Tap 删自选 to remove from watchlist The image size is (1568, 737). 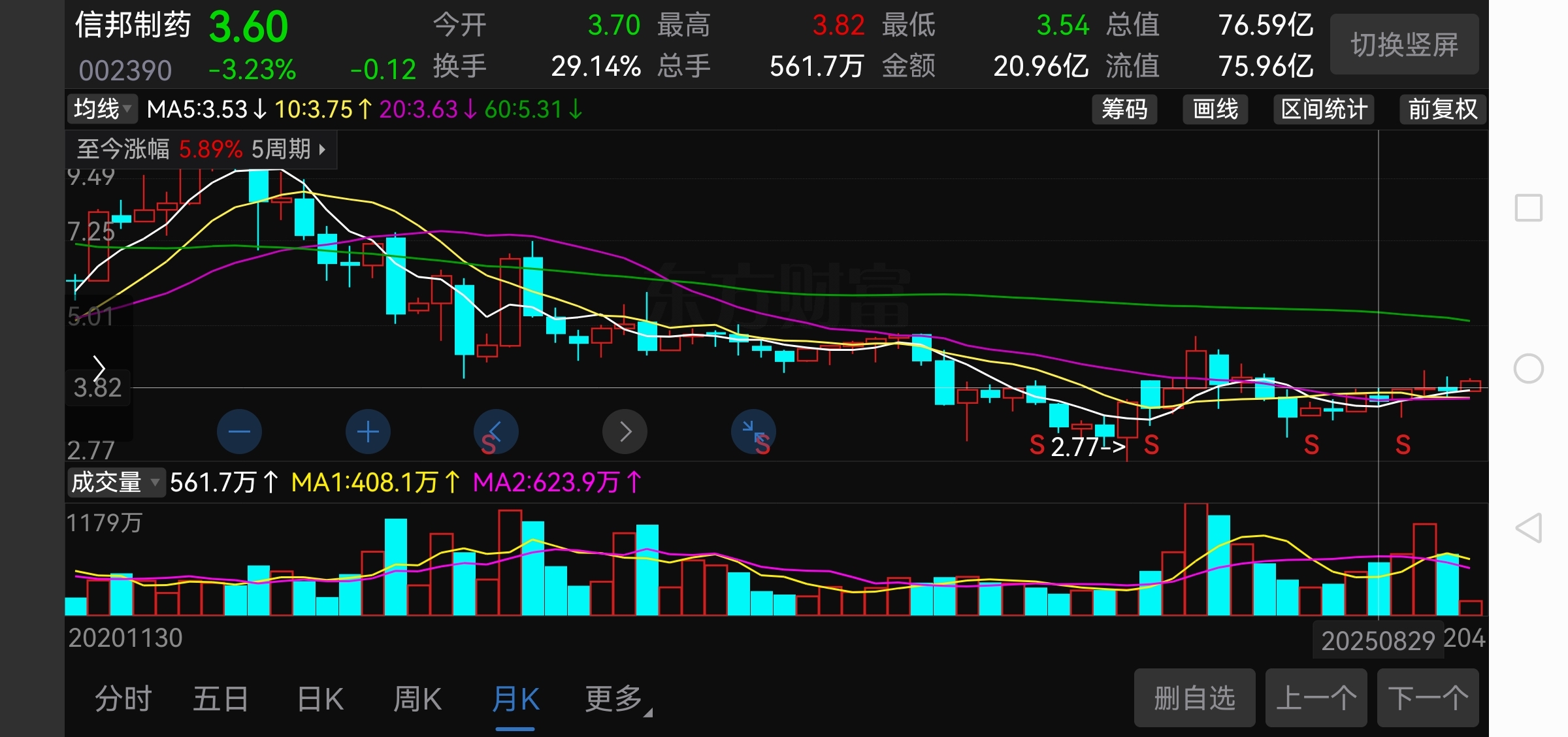[x=1194, y=698]
